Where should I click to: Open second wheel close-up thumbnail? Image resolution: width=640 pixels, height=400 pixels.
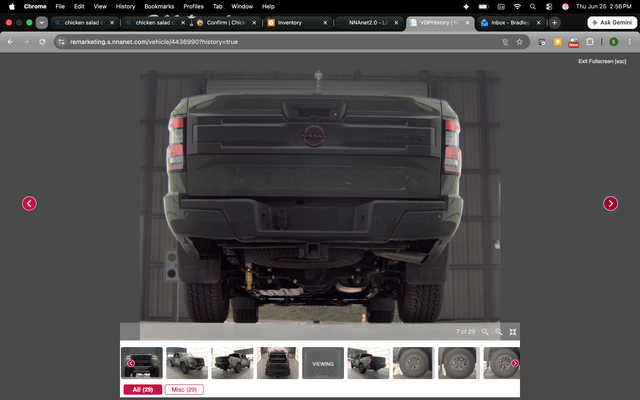[x=459, y=363]
